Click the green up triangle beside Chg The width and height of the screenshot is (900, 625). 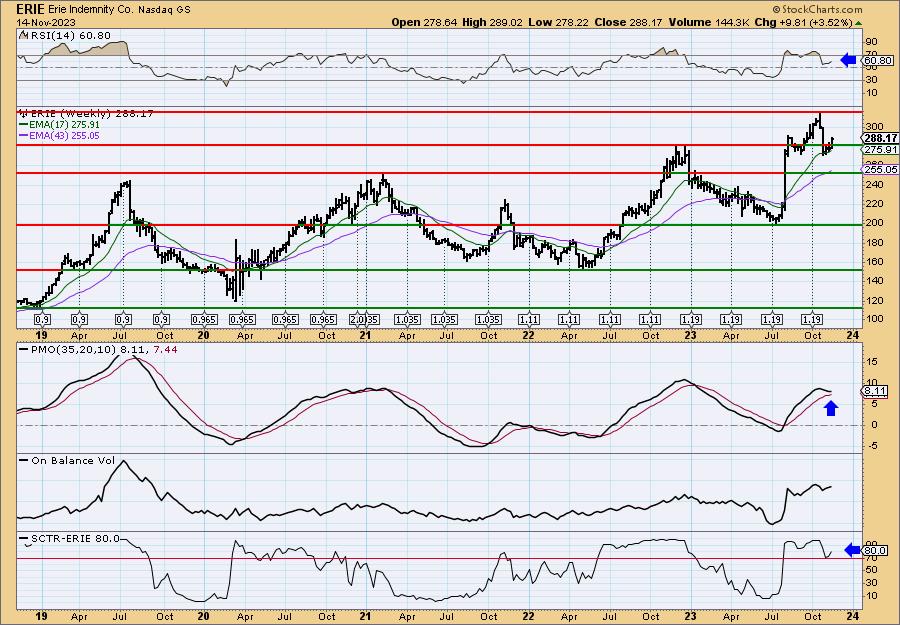(x=858, y=23)
